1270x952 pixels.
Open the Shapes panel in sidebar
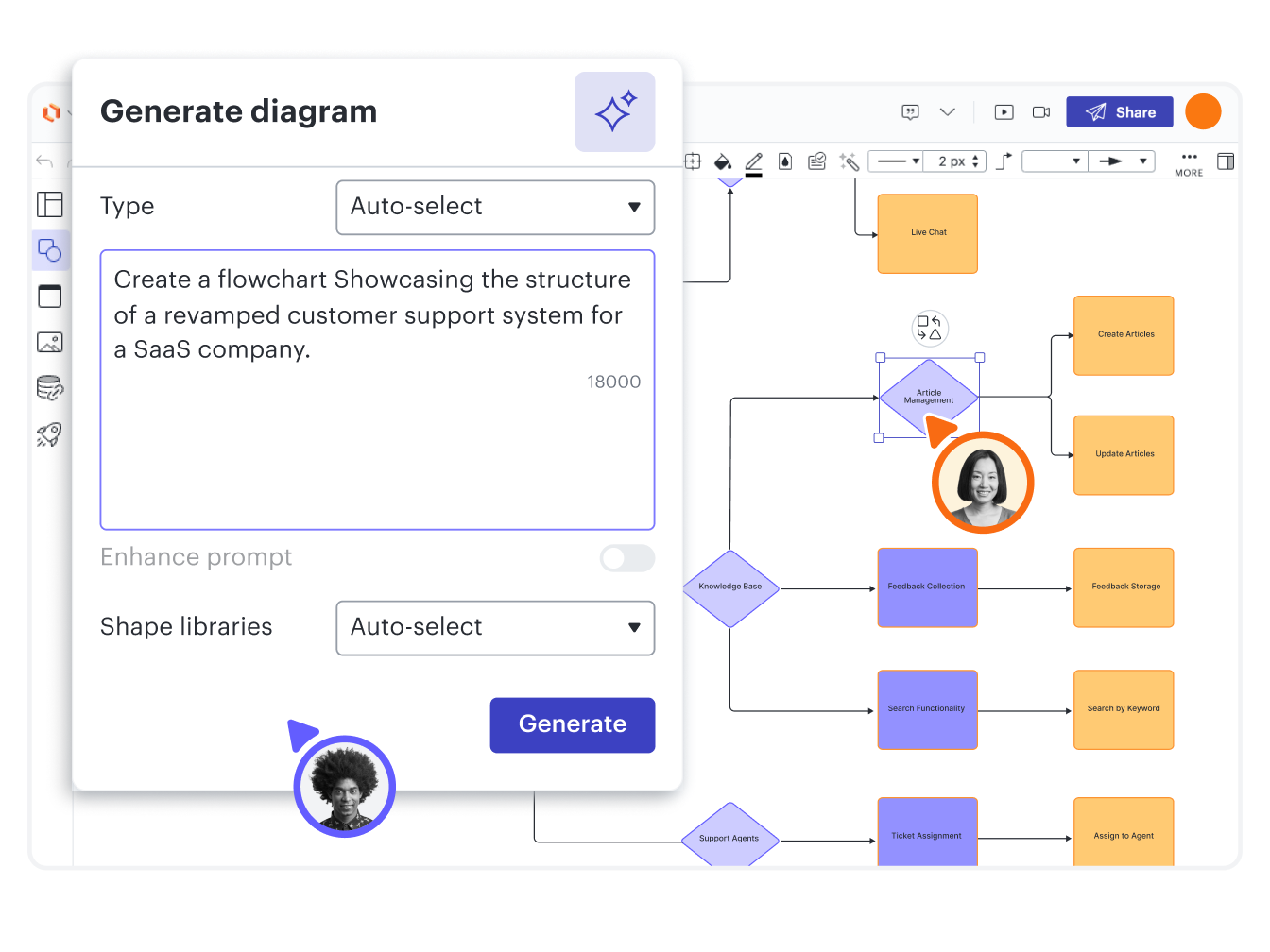[49, 250]
